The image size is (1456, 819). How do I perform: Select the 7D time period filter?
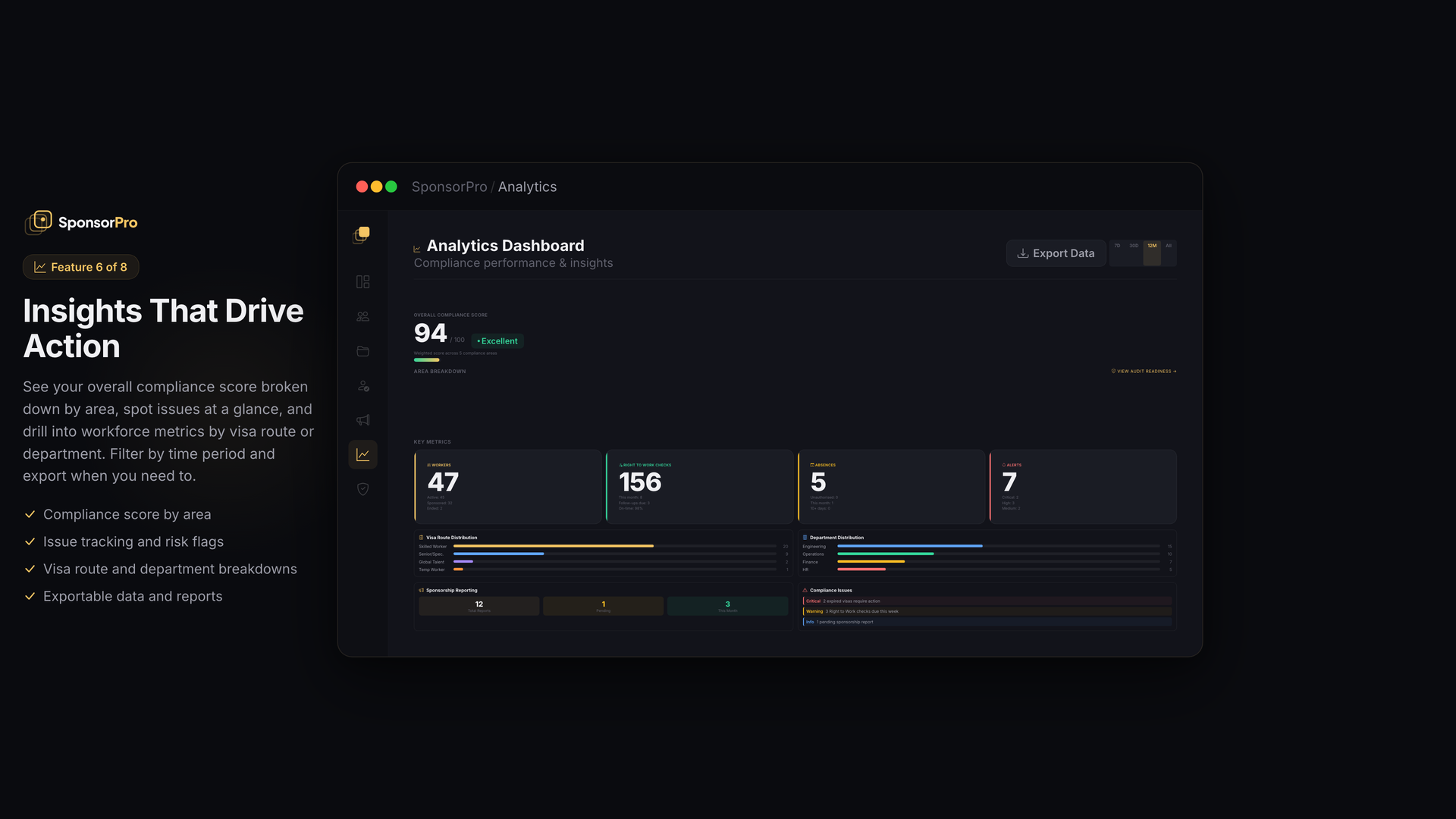pyautogui.click(x=1117, y=245)
